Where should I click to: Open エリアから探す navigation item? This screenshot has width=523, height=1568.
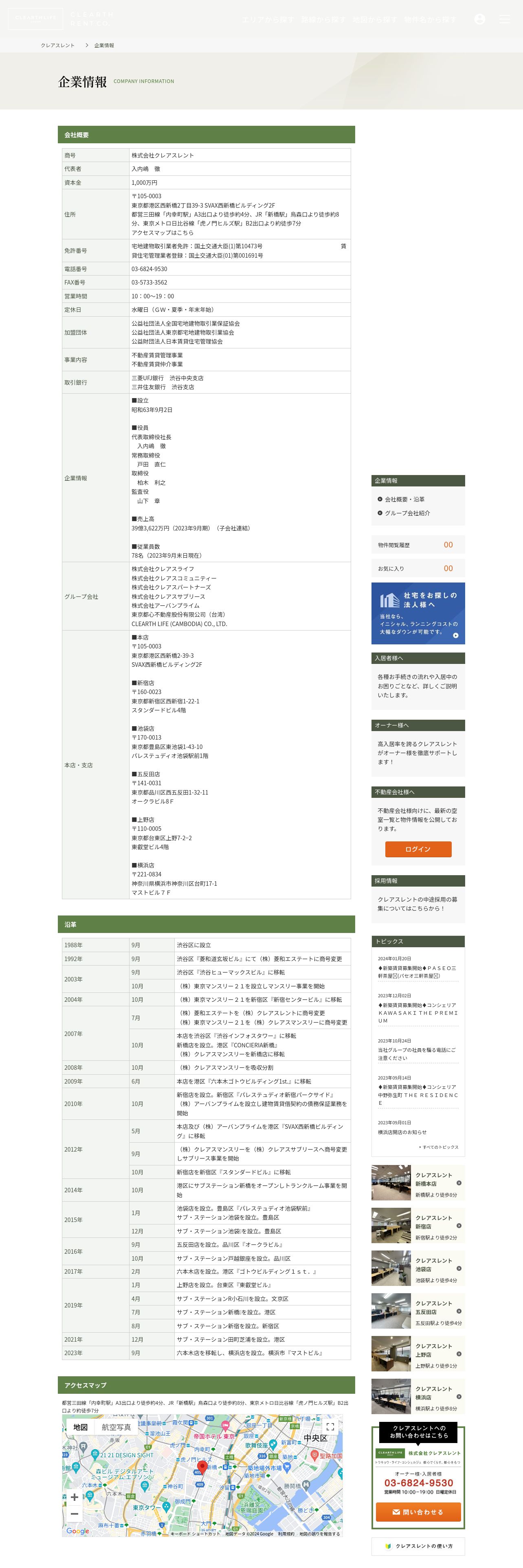coord(268,20)
